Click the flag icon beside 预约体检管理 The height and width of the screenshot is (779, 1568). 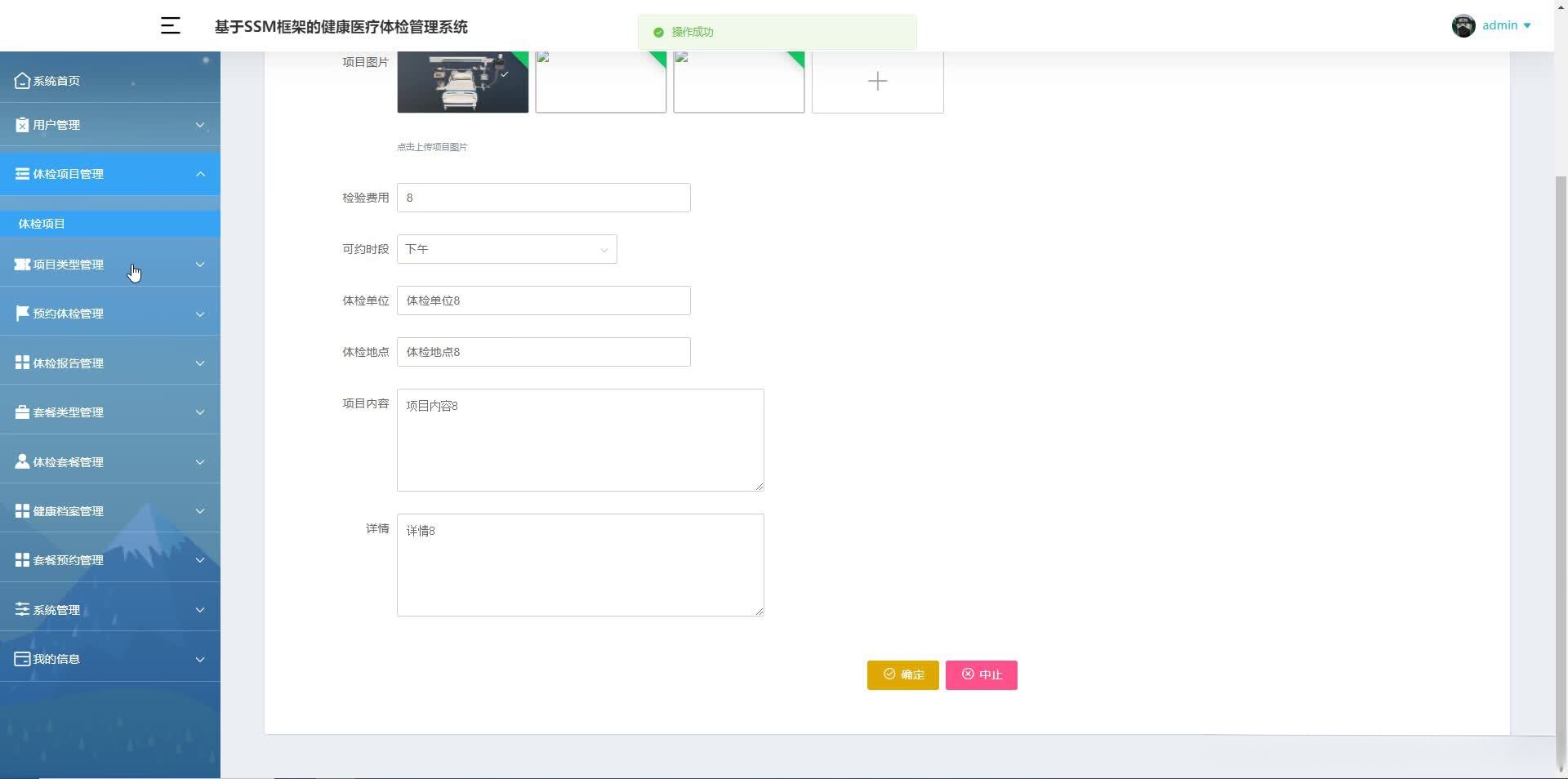(x=22, y=314)
